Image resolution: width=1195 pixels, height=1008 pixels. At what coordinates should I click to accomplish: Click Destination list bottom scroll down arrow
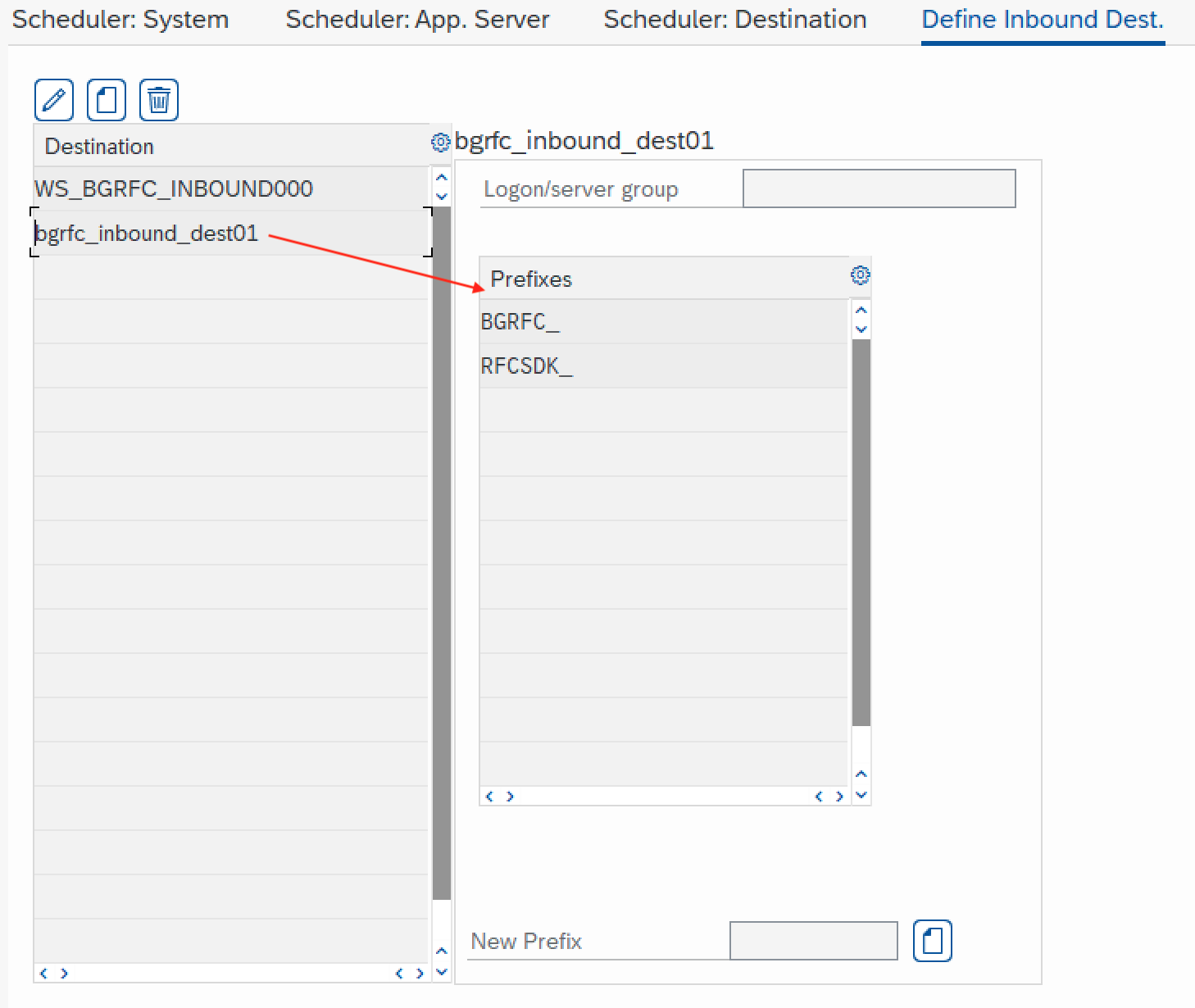(x=442, y=972)
